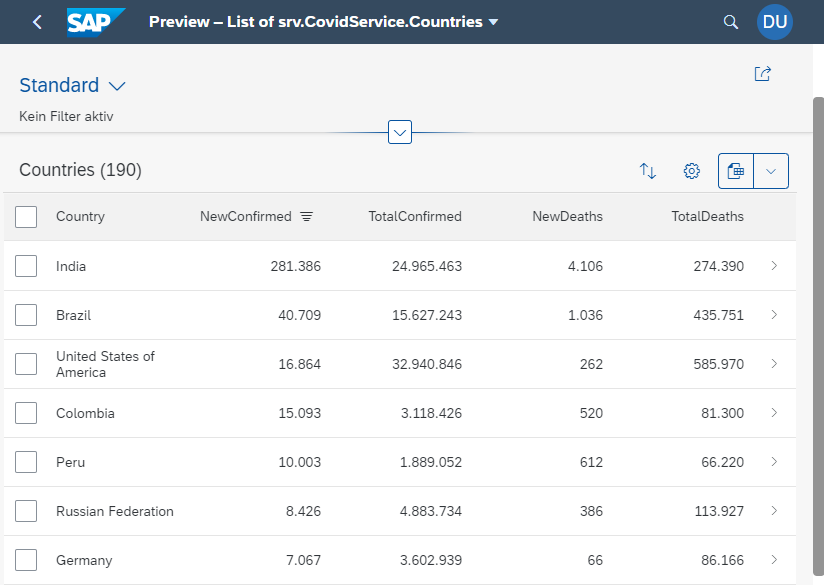Open India row details arrow
The image size is (824, 585).
click(x=775, y=266)
